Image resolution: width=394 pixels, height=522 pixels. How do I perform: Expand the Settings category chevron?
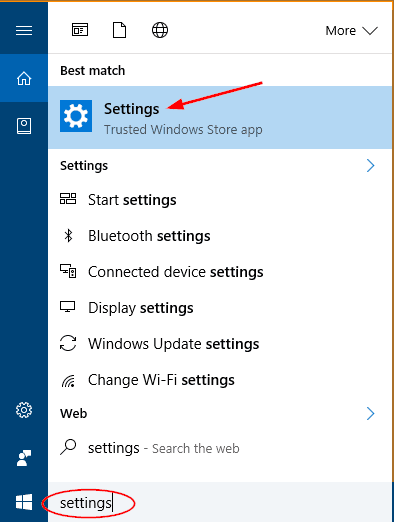point(371,166)
